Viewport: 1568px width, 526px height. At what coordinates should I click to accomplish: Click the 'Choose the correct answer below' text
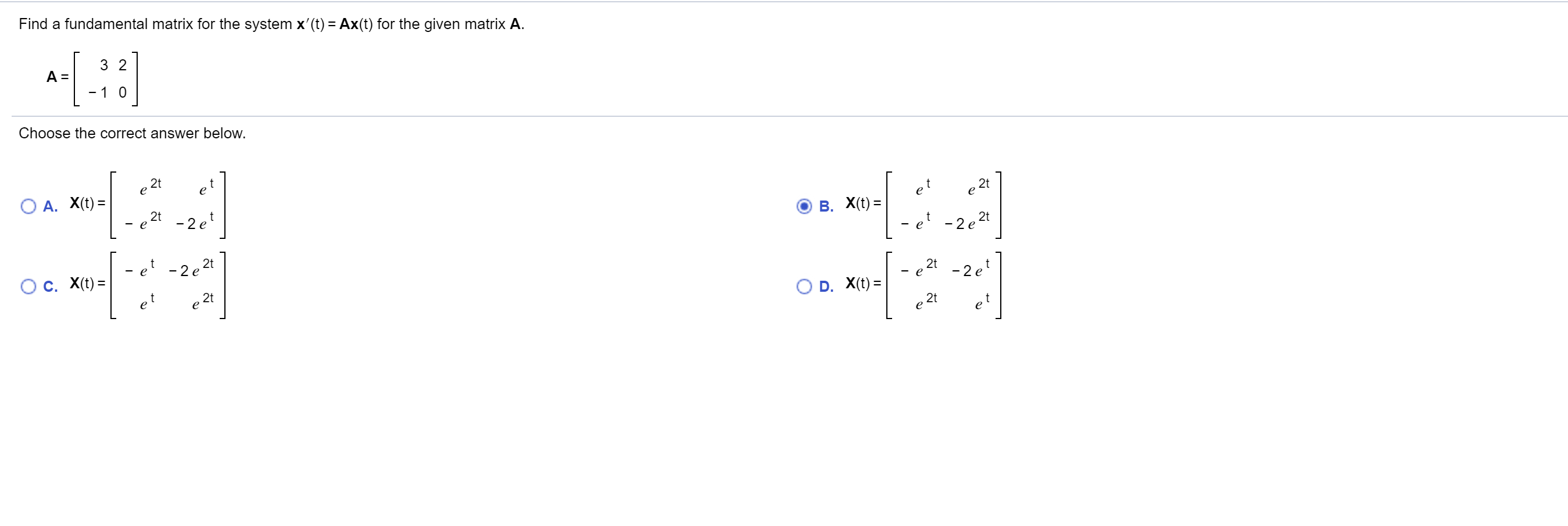click(131, 133)
